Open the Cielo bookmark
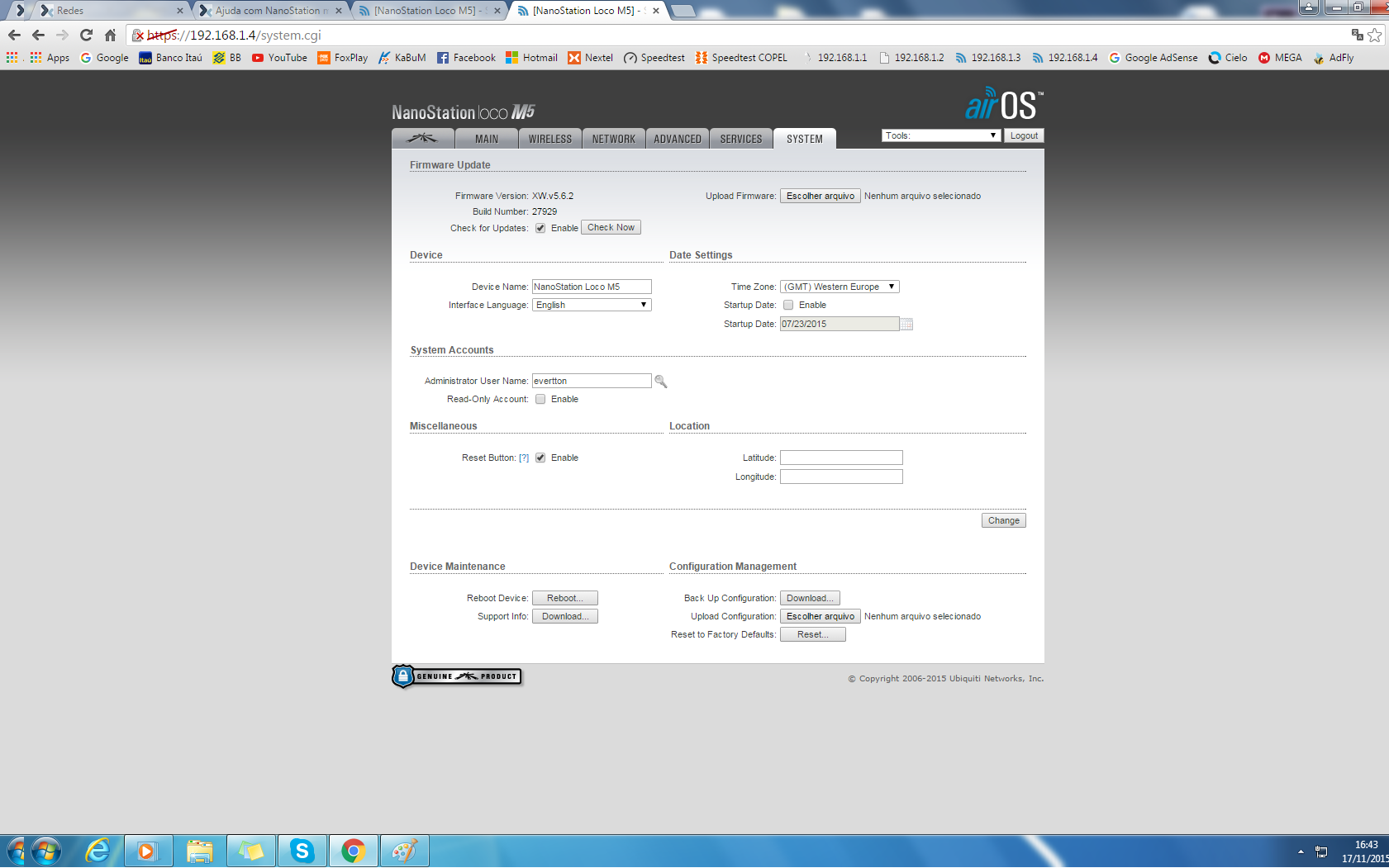1389x868 pixels. [x=1228, y=58]
